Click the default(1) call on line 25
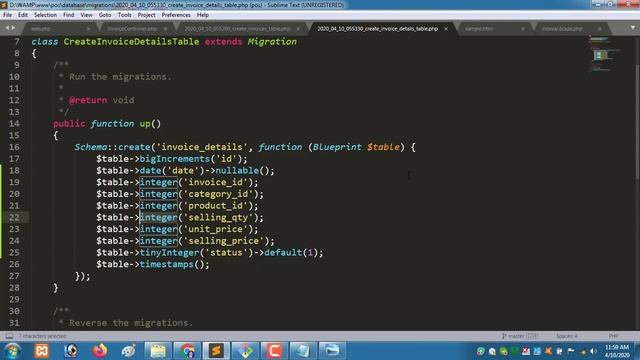 [291, 253]
